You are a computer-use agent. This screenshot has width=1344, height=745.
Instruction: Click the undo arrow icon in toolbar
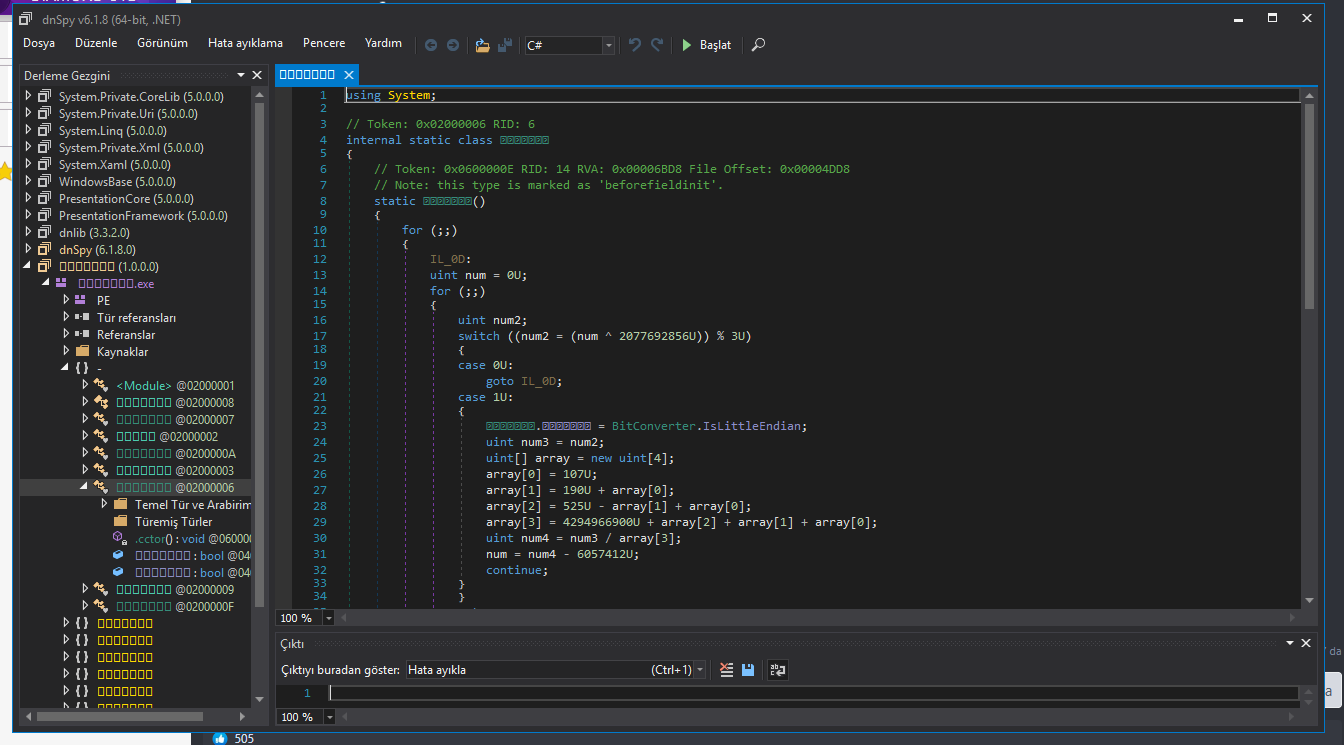pyautogui.click(x=635, y=45)
